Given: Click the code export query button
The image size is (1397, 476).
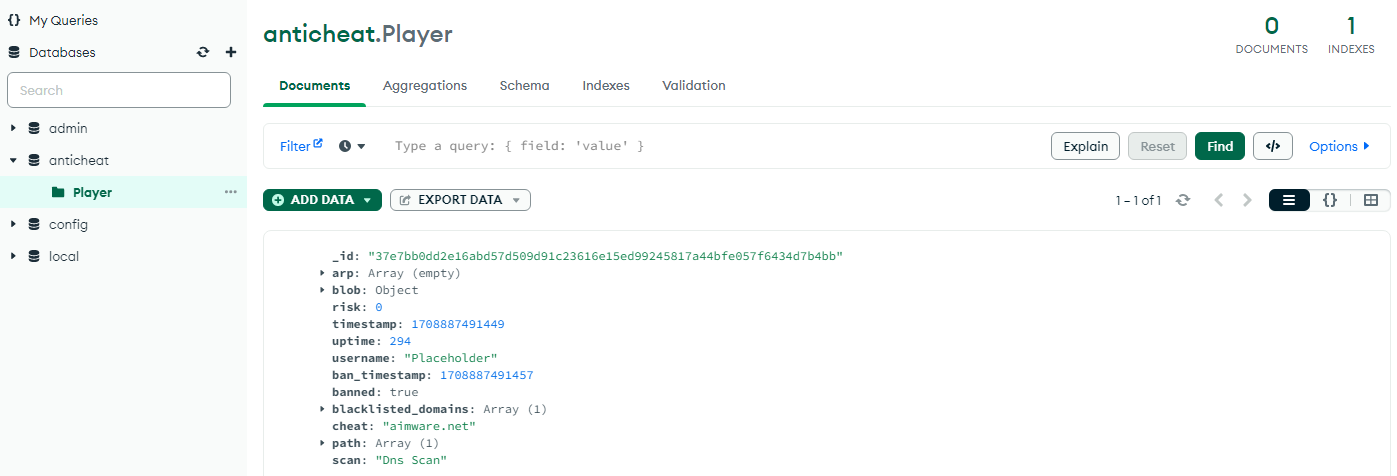Looking at the screenshot, I should point(1272,146).
